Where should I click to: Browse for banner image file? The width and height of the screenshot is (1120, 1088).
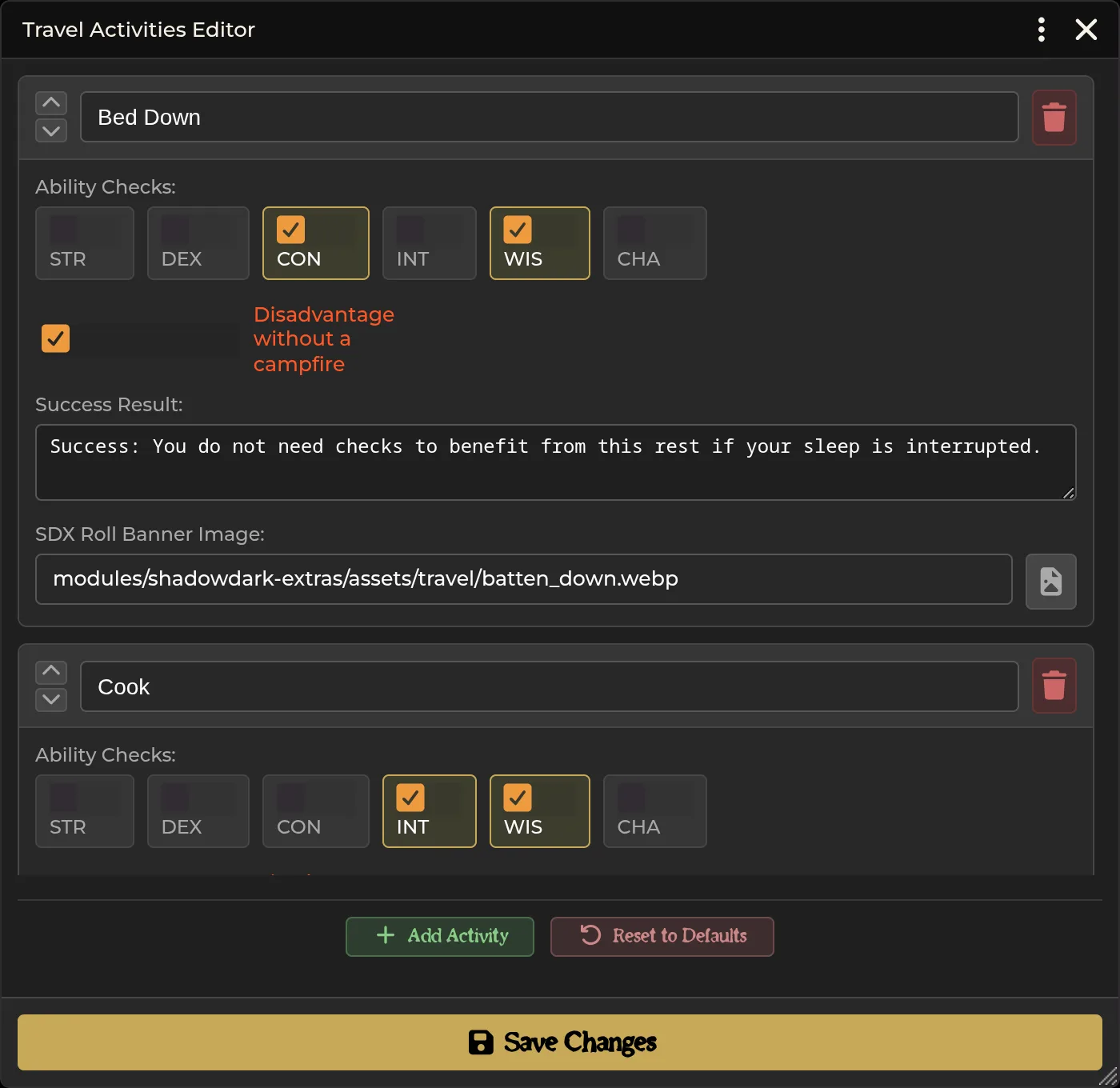1050,582
